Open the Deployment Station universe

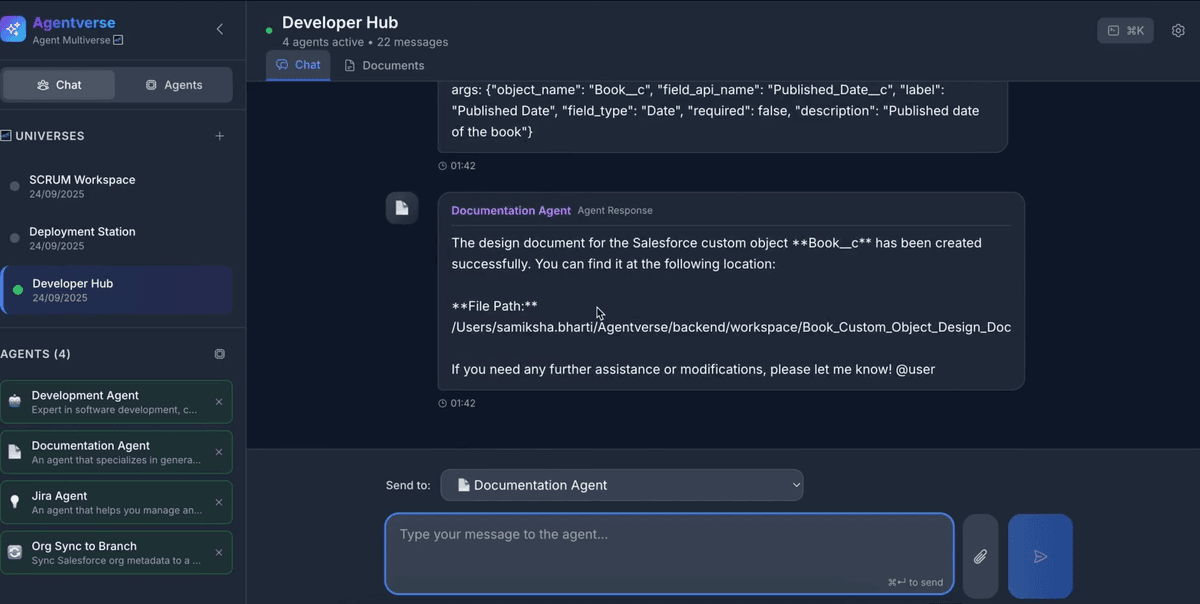coord(82,238)
